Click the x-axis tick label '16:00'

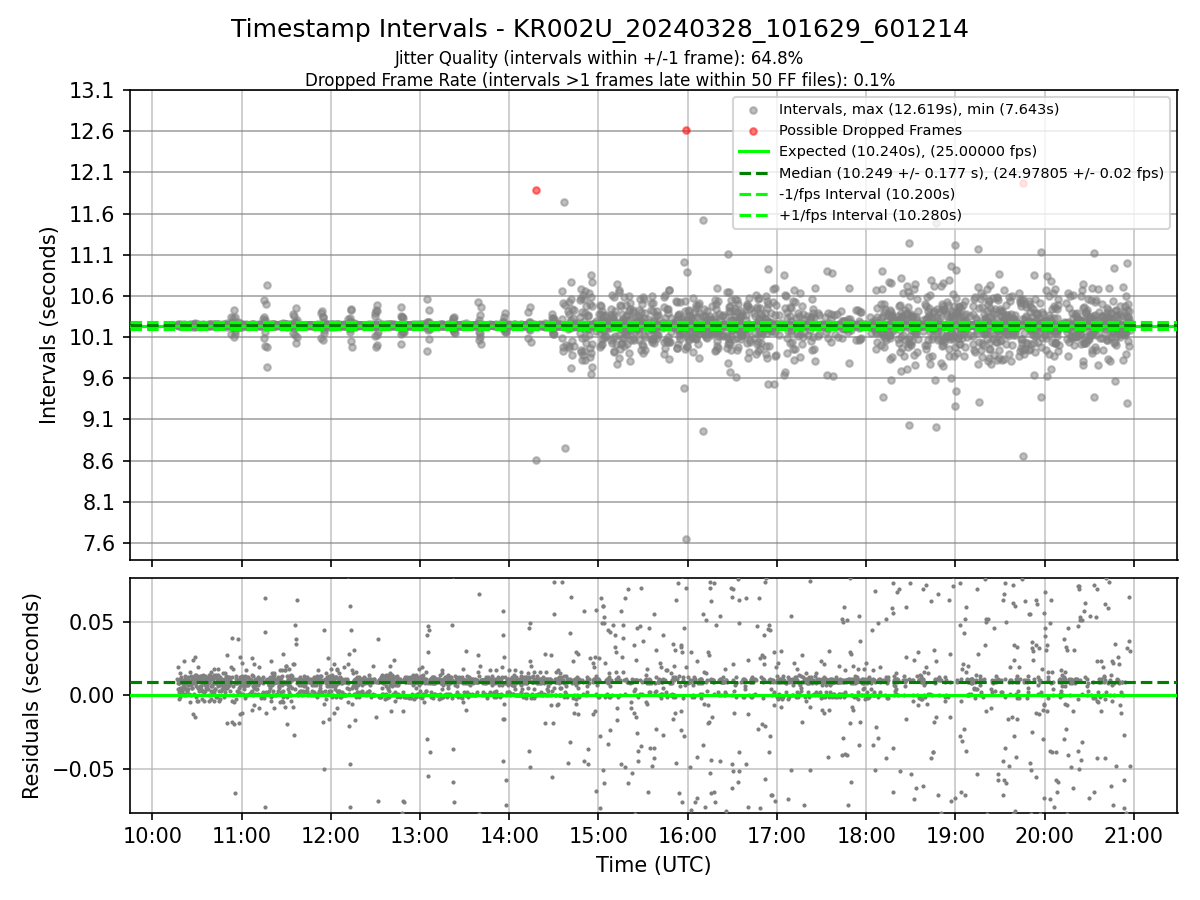pyautogui.click(x=687, y=836)
